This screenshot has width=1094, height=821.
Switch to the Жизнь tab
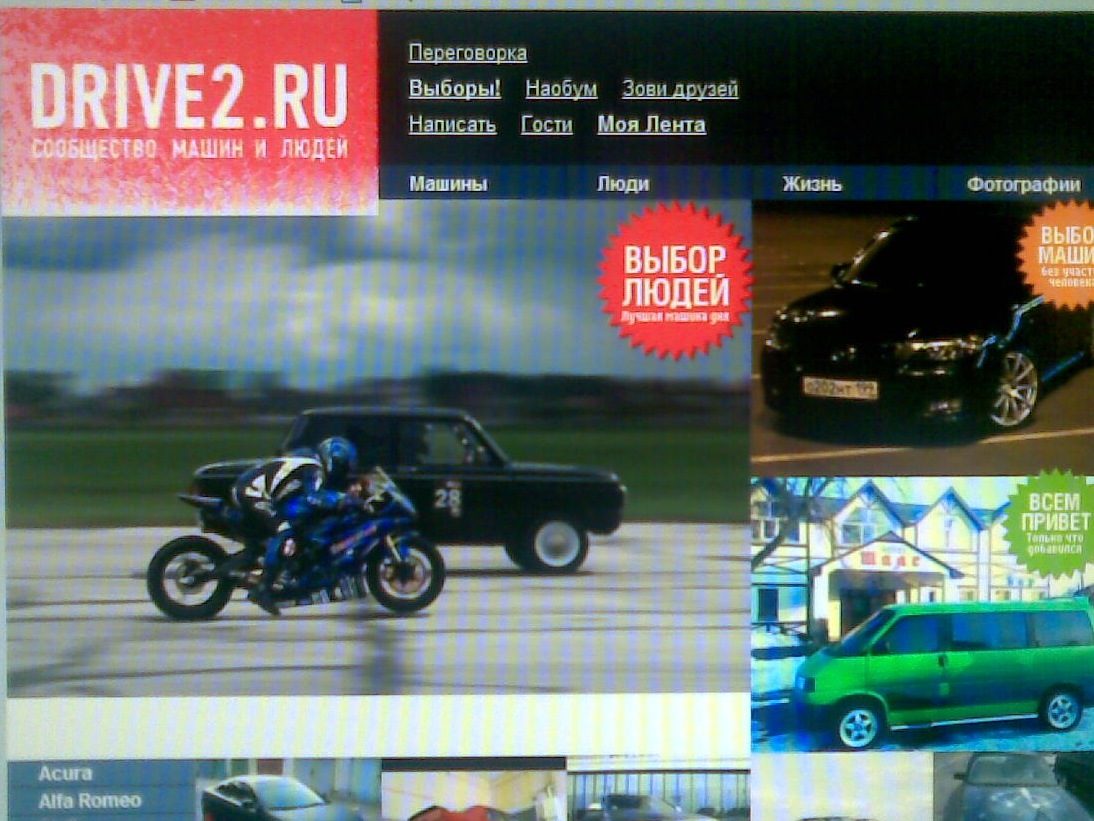pyautogui.click(x=811, y=184)
